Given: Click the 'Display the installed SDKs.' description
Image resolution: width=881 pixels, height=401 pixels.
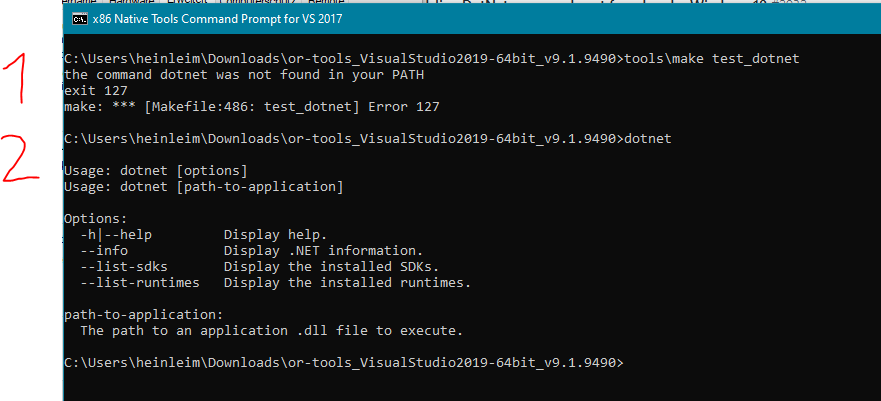Looking at the screenshot, I should click(x=332, y=266).
